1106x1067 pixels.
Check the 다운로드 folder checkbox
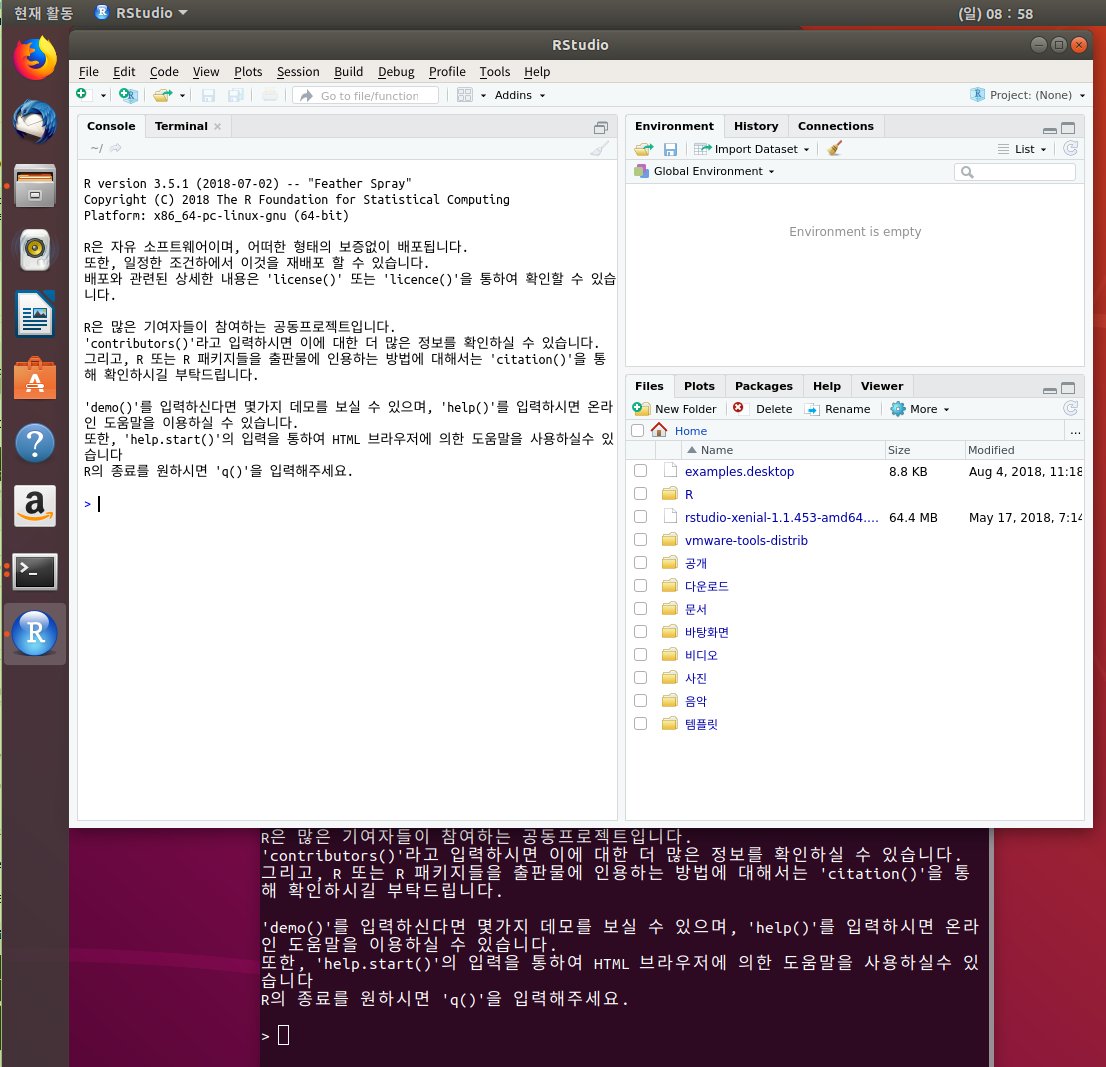point(640,585)
